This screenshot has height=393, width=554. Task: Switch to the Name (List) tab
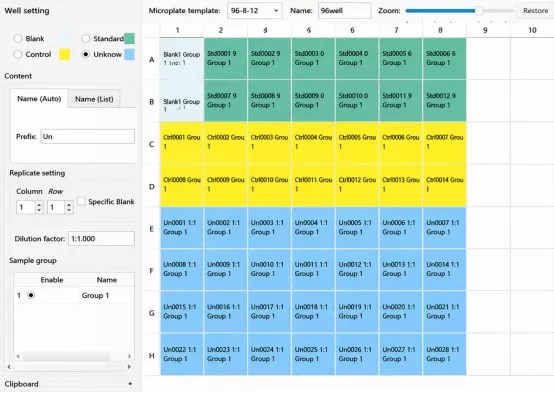coord(94,99)
